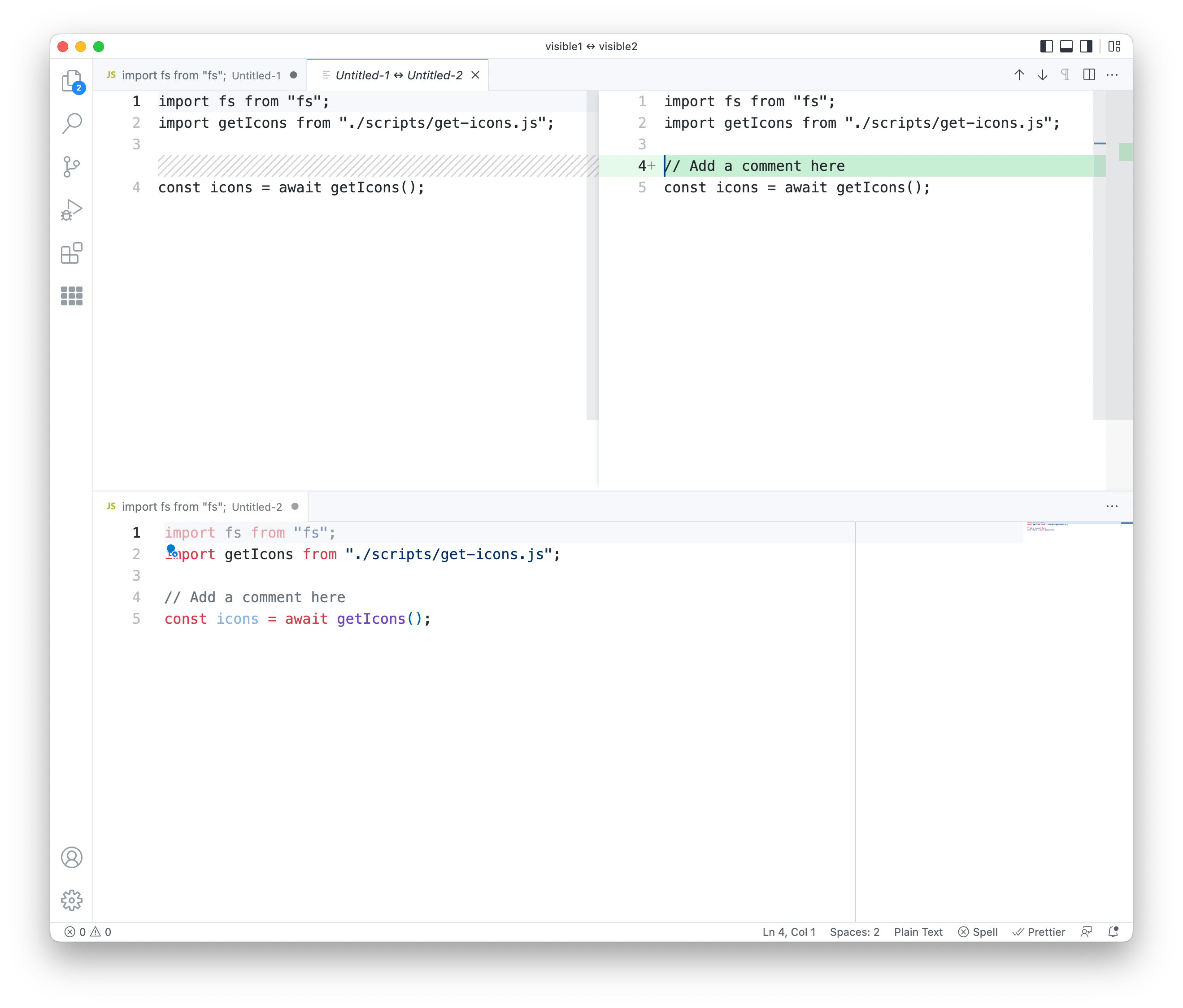Click unsaved dot on Untitled-1 tab
Image resolution: width=1183 pixels, height=1008 pixels.
[293, 75]
